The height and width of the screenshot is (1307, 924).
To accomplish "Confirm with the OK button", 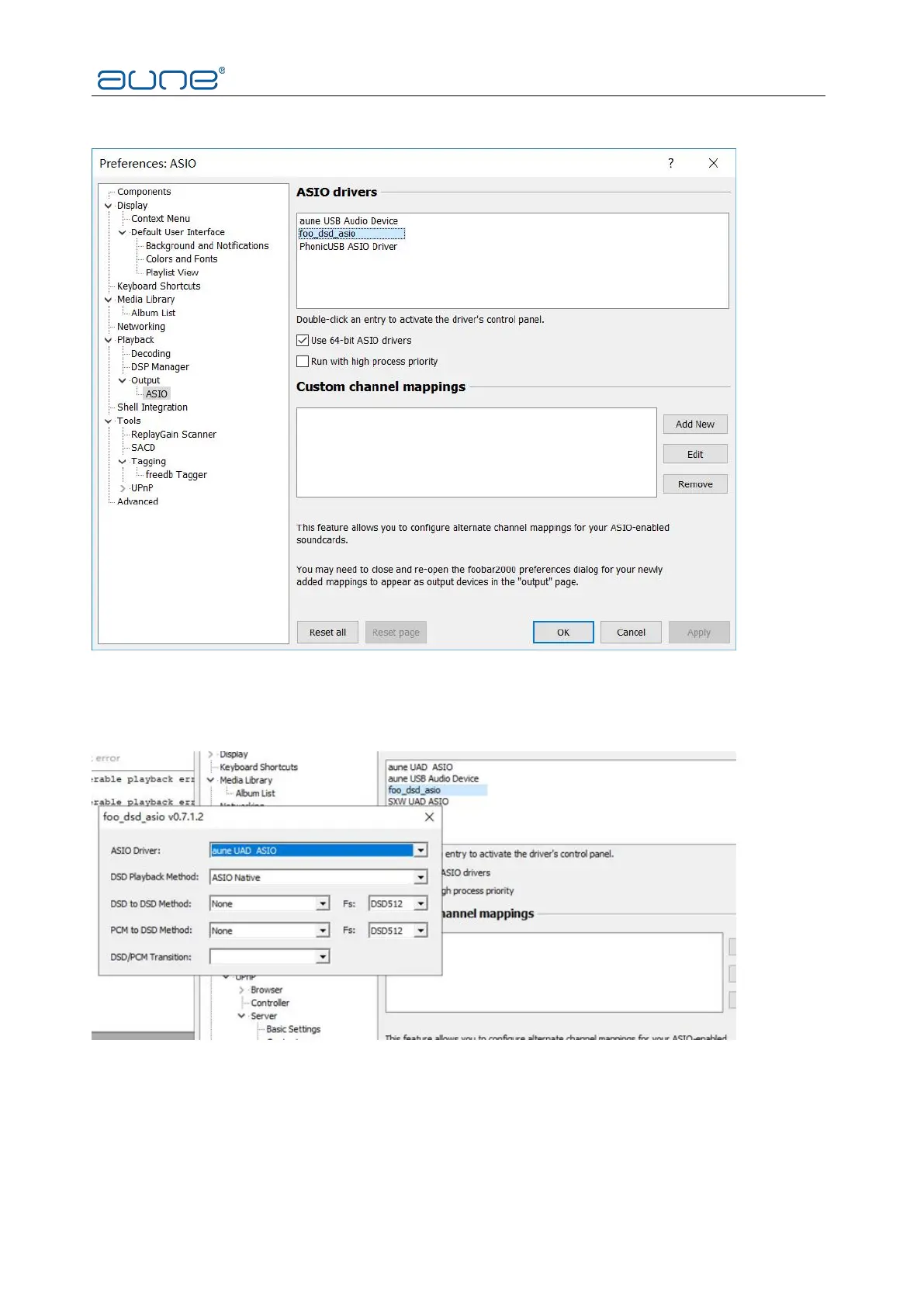I will [563, 633].
